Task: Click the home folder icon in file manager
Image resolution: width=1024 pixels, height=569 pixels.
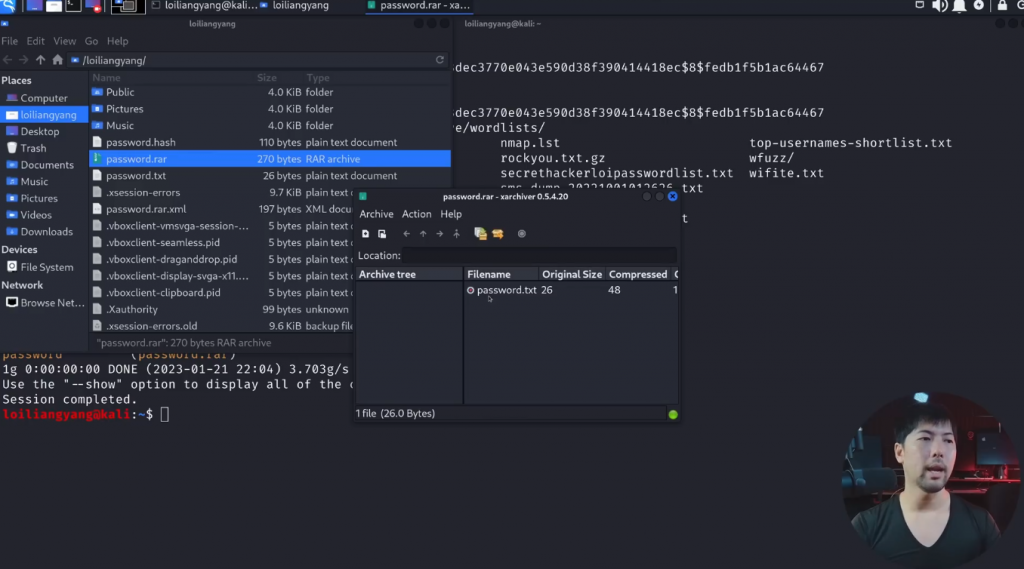Action: 58,60
